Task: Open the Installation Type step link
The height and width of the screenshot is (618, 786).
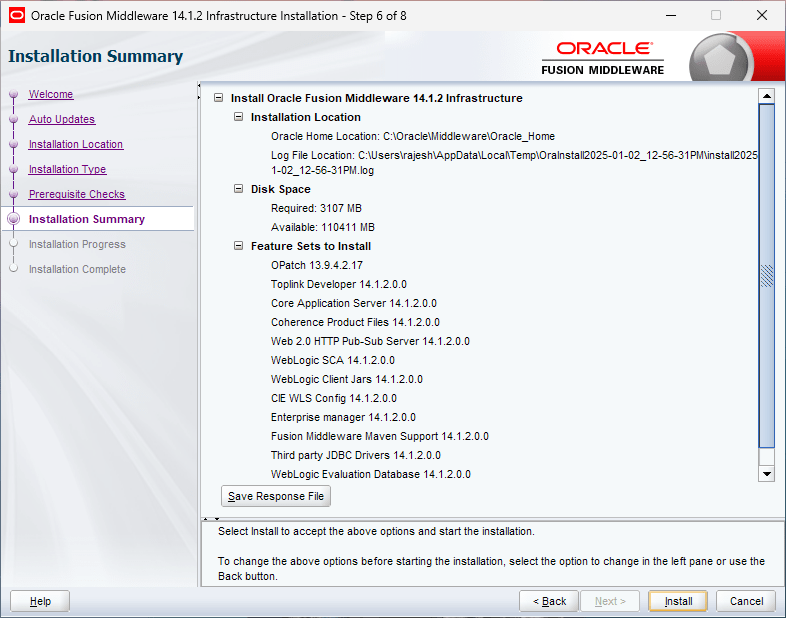Action: pos(67,169)
